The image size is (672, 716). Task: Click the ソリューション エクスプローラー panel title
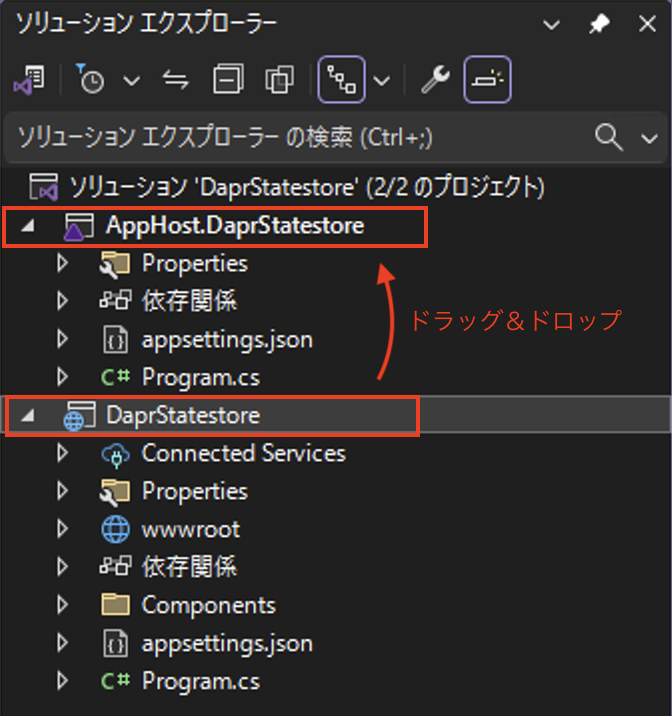(x=147, y=24)
